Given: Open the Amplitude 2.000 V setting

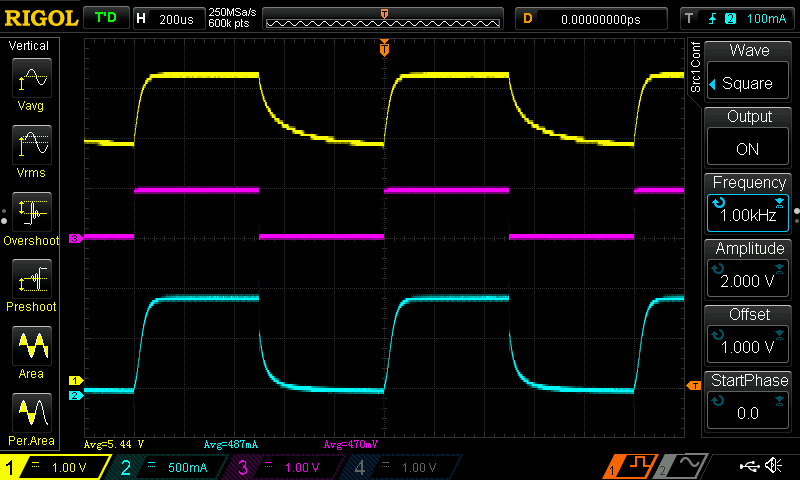Looking at the screenshot, I should [x=748, y=270].
